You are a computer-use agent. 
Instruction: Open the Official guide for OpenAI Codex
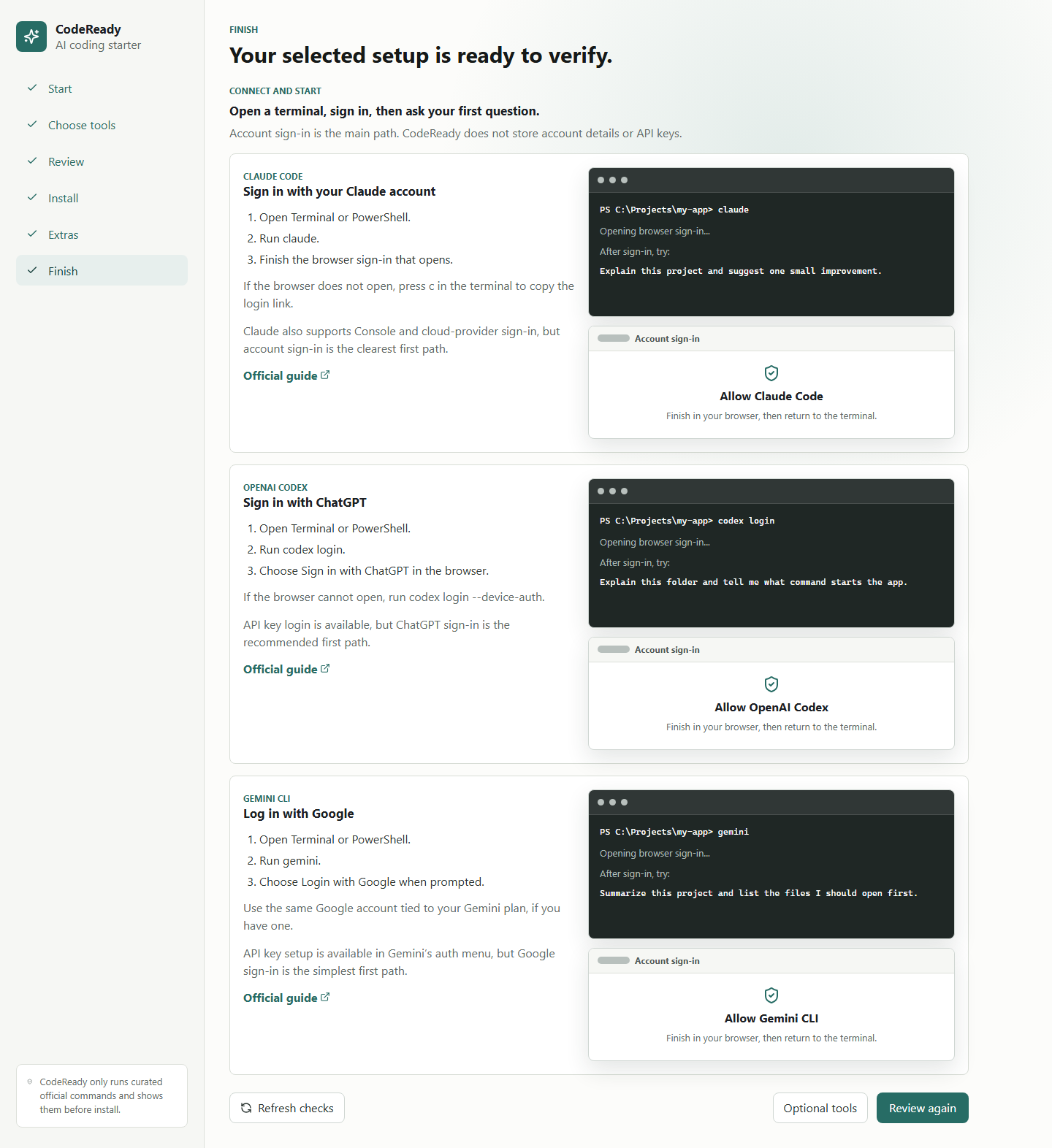coord(286,669)
